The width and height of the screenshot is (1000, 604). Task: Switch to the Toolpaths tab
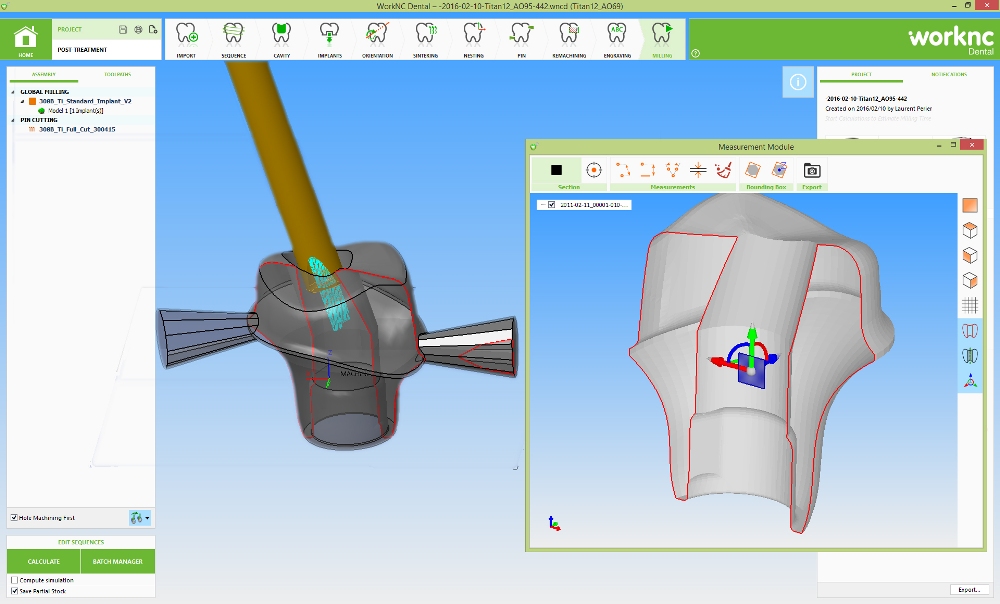[117, 75]
